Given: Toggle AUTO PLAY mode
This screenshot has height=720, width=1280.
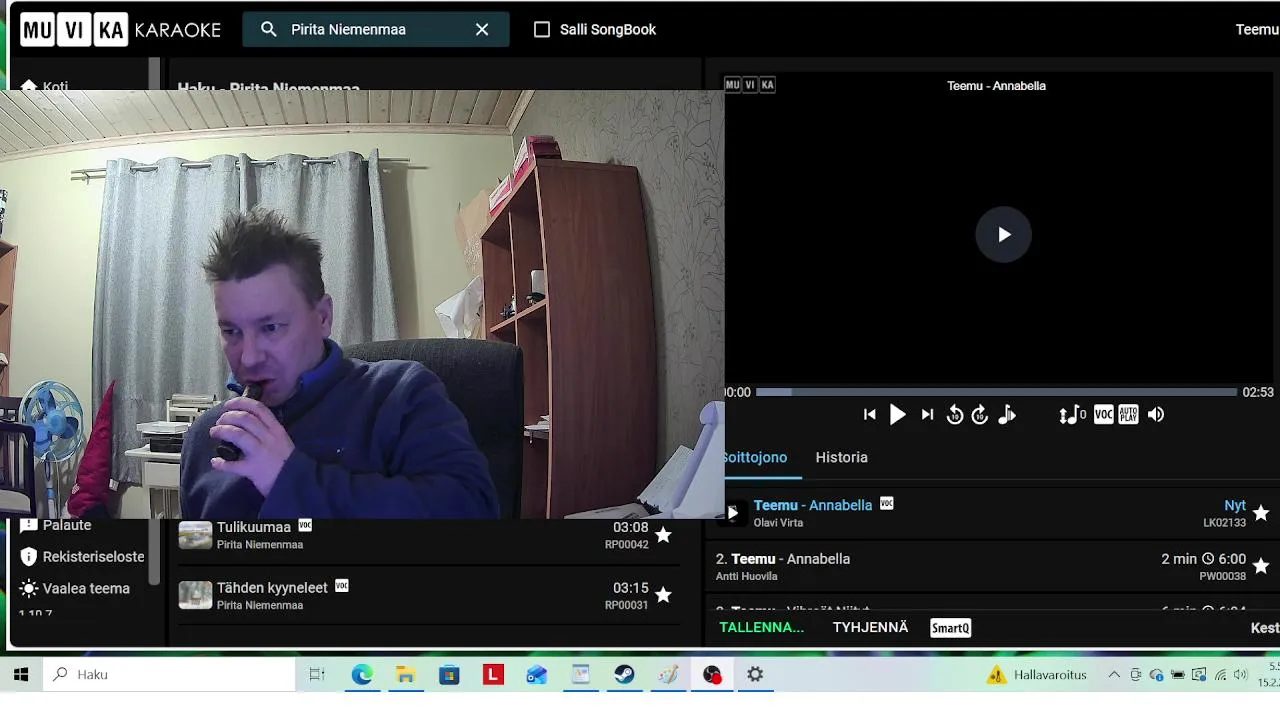Looking at the screenshot, I should point(1128,414).
